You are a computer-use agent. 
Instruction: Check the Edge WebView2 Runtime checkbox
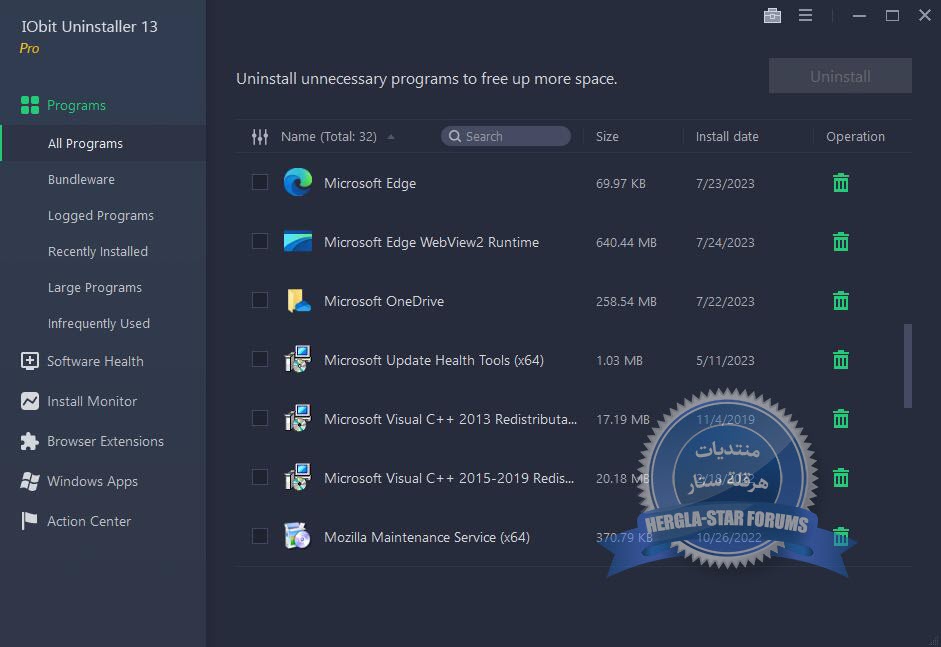(x=260, y=241)
